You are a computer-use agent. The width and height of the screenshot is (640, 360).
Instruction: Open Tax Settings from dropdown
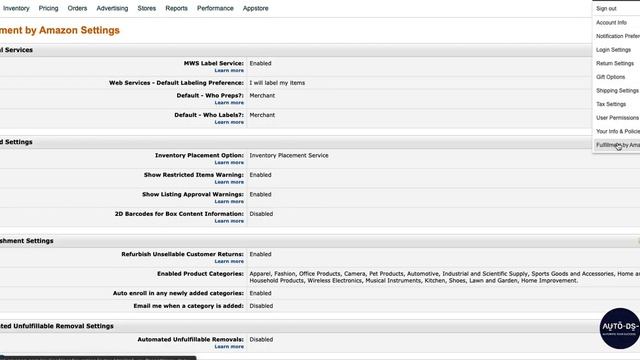coord(611,104)
